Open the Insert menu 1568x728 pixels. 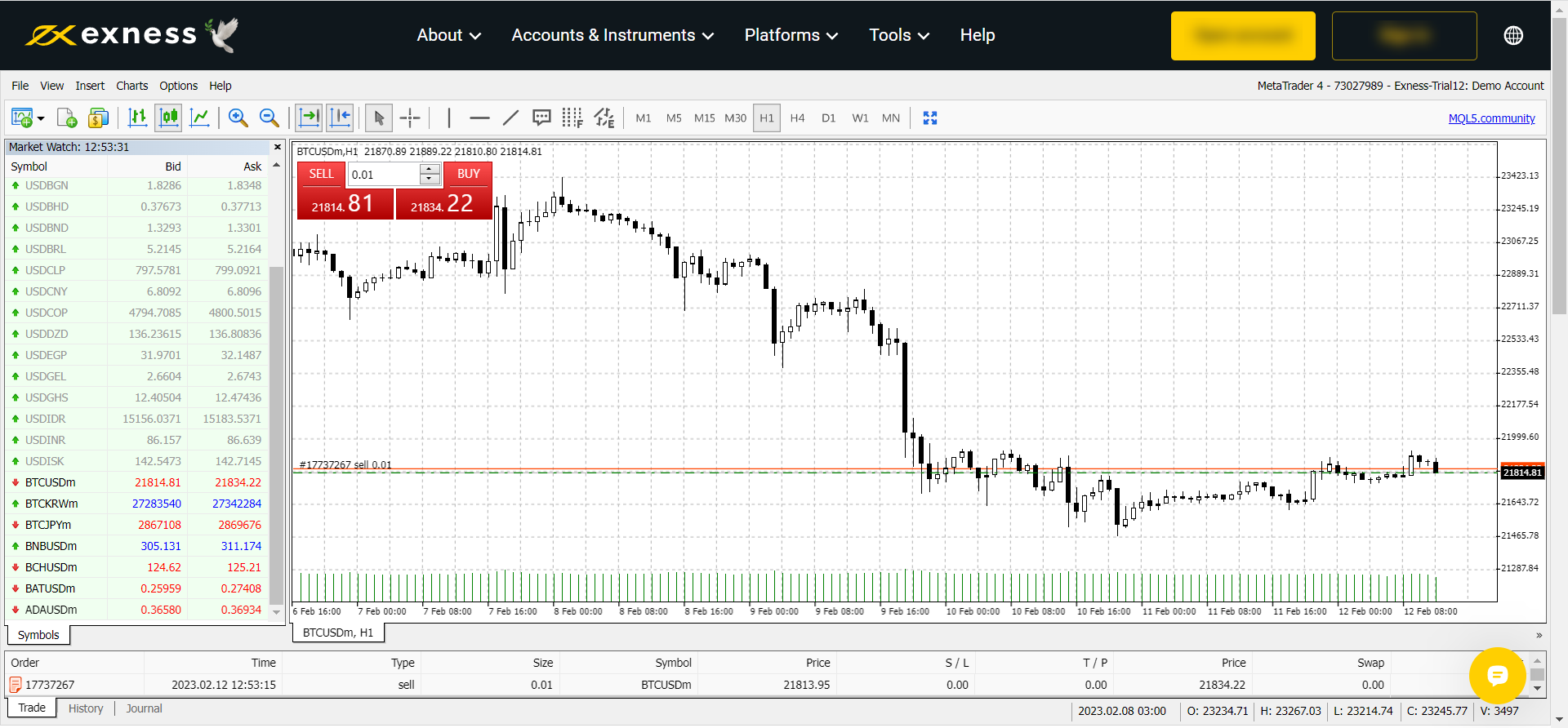coord(90,86)
